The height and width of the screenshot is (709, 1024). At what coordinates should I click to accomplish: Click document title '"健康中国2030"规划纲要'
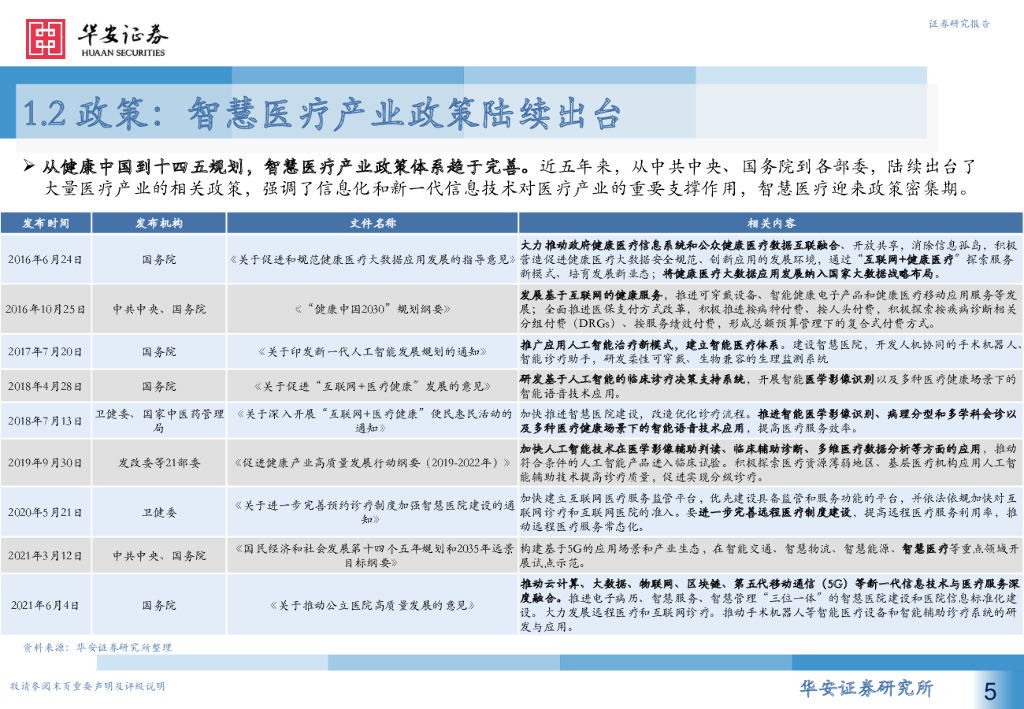372,309
